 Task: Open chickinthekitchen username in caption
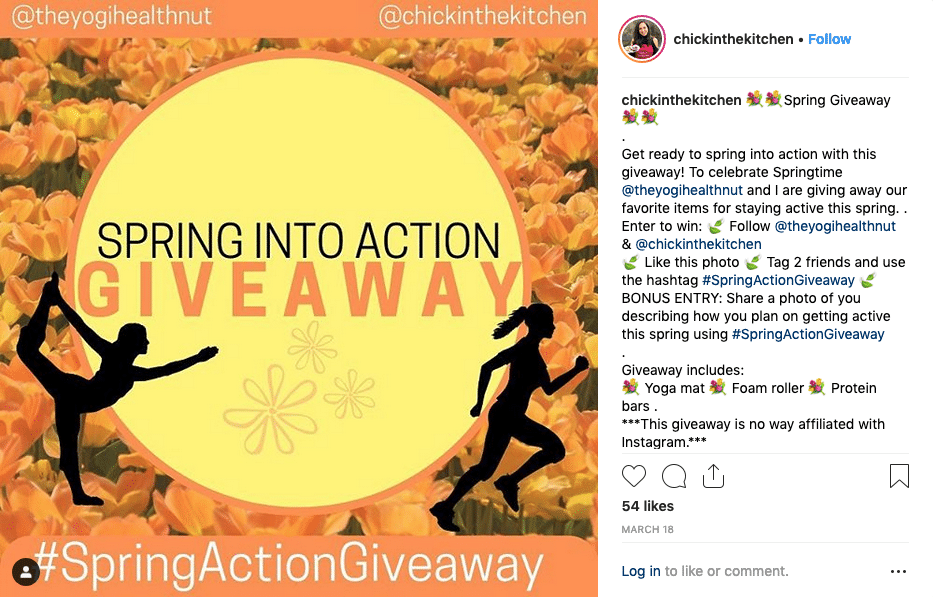point(681,100)
